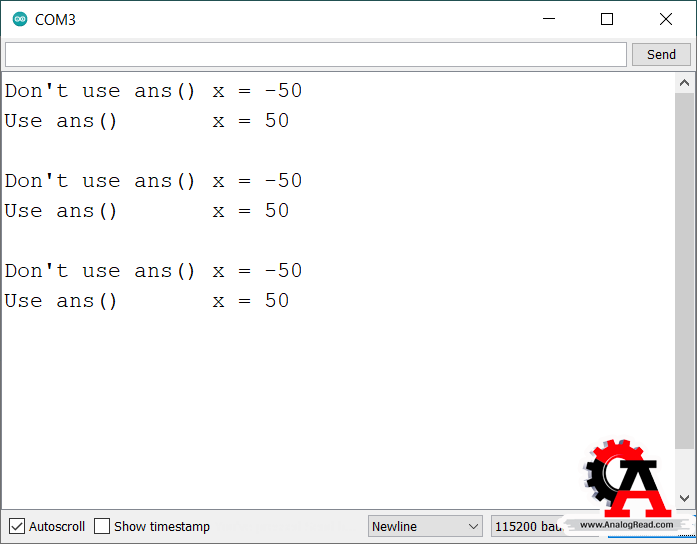The height and width of the screenshot is (544, 697).
Task: Open the Newline line-ending dropdown
Action: click(x=425, y=526)
